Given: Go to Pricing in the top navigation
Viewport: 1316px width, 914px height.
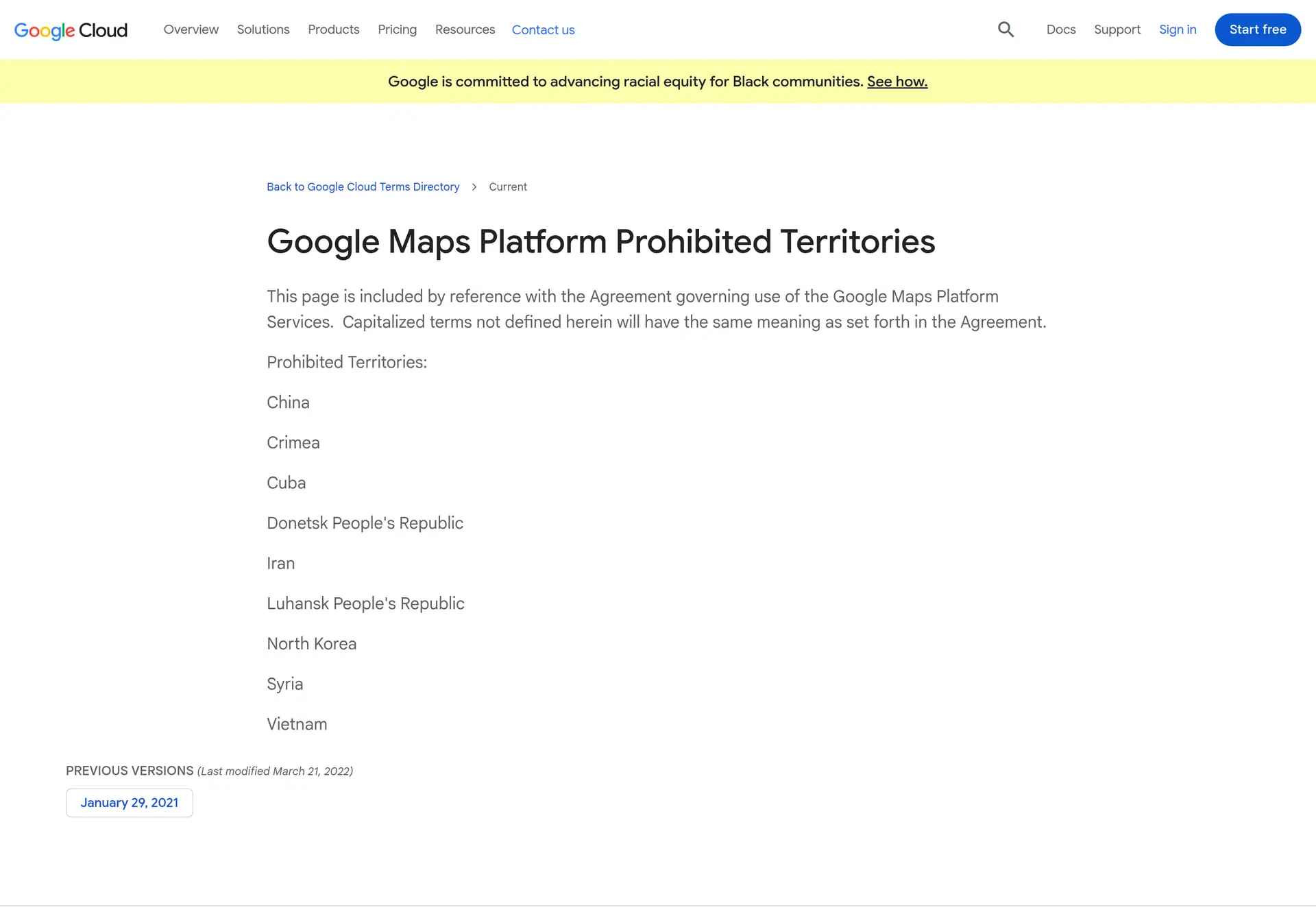Looking at the screenshot, I should tap(397, 29).
